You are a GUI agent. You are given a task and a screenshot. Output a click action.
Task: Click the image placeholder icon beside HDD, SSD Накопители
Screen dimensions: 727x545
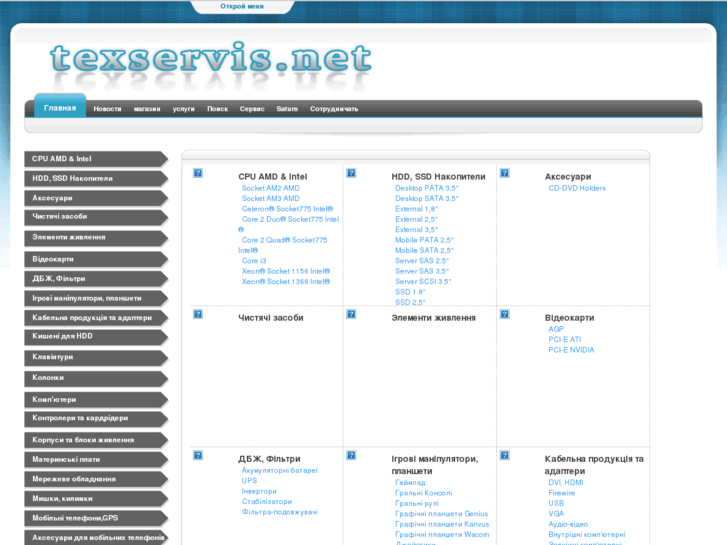click(x=351, y=173)
